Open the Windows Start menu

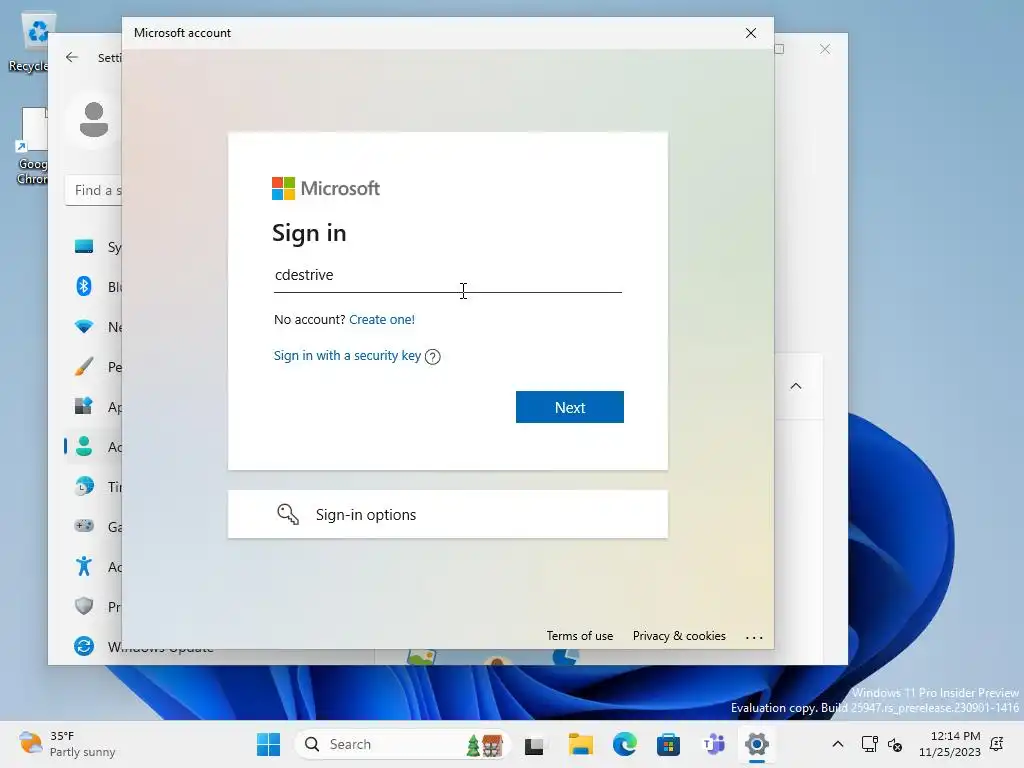(268, 744)
